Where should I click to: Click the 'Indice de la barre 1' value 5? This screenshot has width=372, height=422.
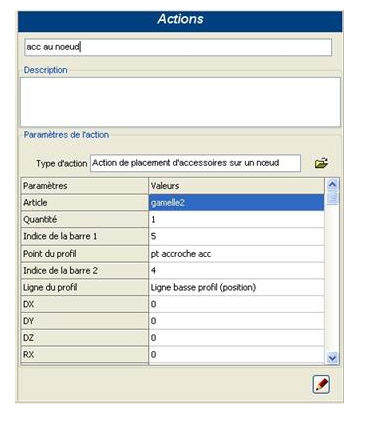point(236,237)
